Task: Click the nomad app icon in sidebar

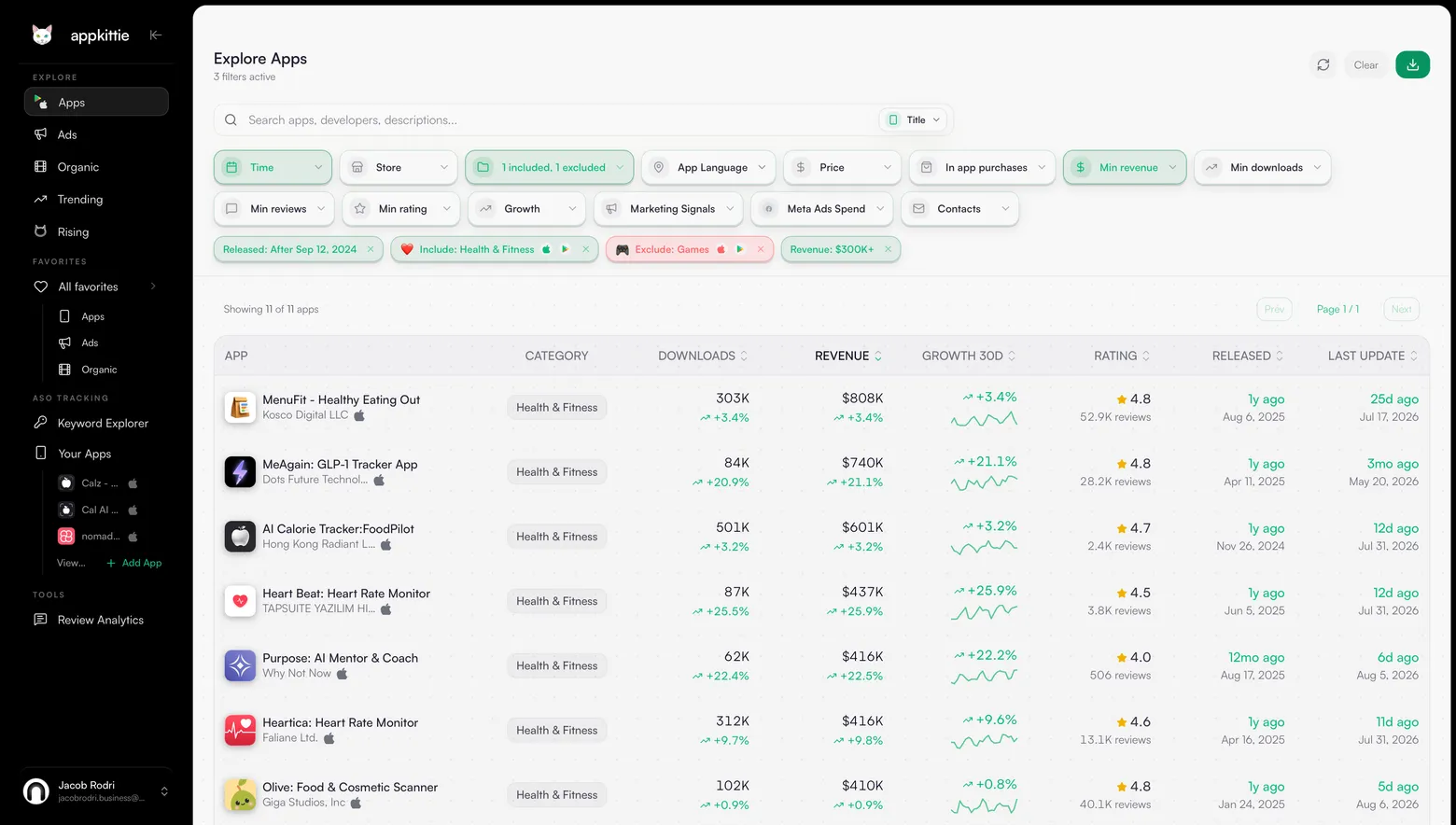Action: [66, 536]
